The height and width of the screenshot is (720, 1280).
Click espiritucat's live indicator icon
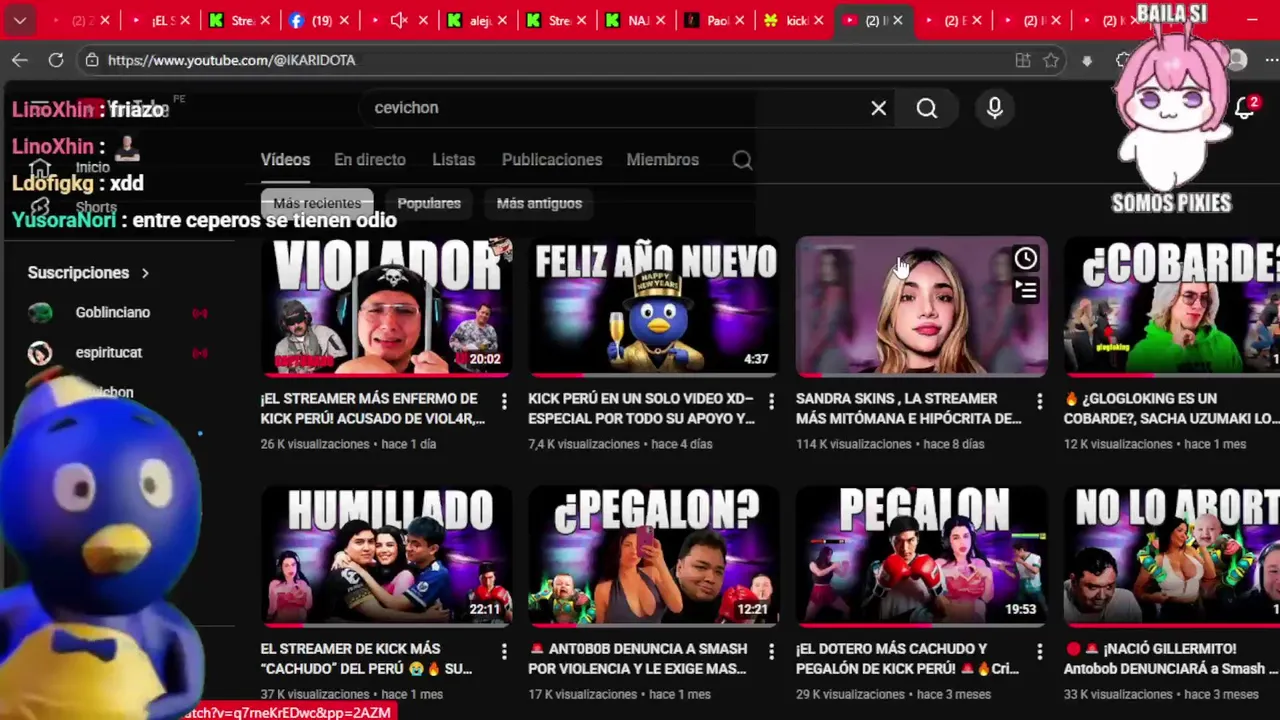(x=200, y=353)
